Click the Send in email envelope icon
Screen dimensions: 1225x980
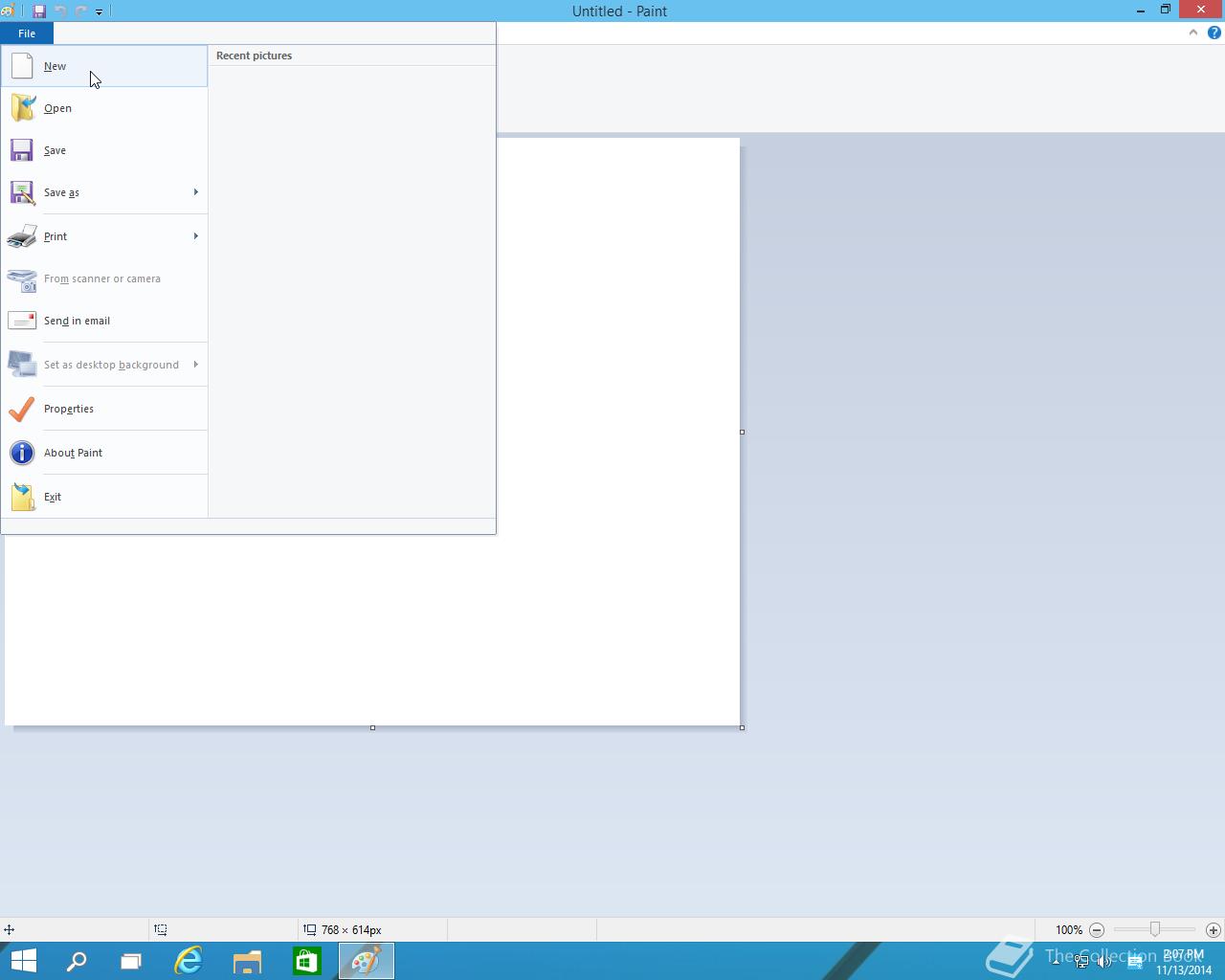[22, 321]
